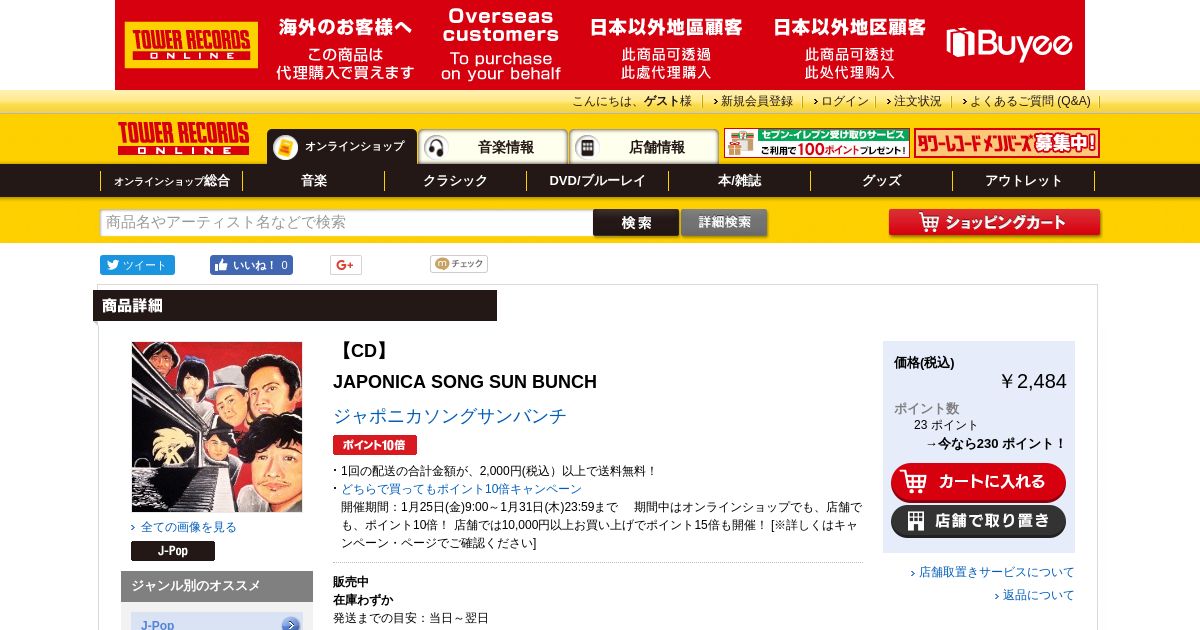
Task: Expand the J-Pop row arrow in the ジャンル別のオススメ list
Action: [x=291, y=625]
